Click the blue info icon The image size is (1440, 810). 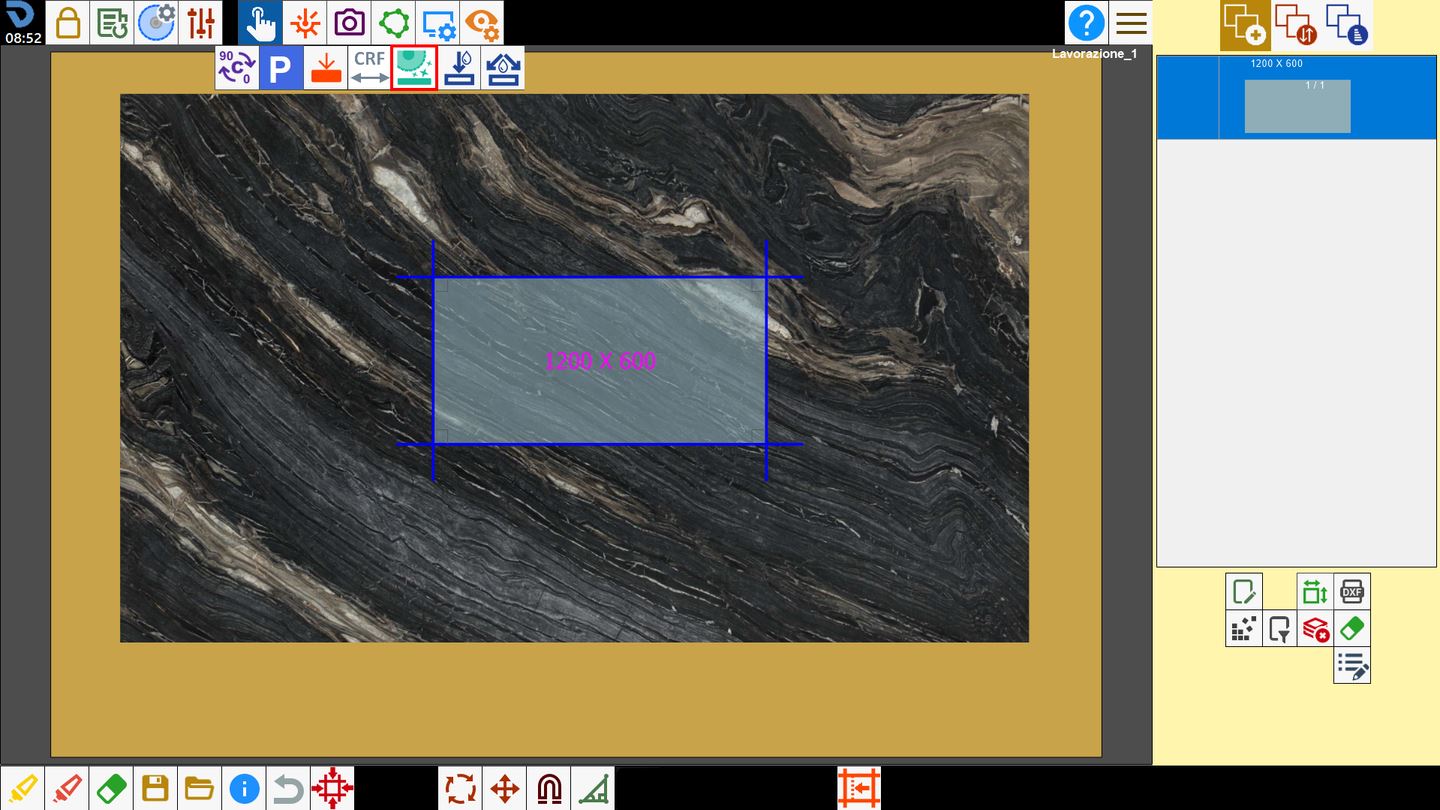(244, 788)
